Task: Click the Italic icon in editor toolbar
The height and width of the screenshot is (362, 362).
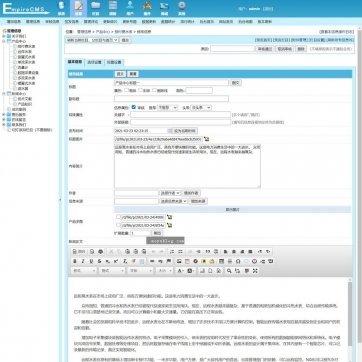Action: pyautogui.click(x=83, y=261)
